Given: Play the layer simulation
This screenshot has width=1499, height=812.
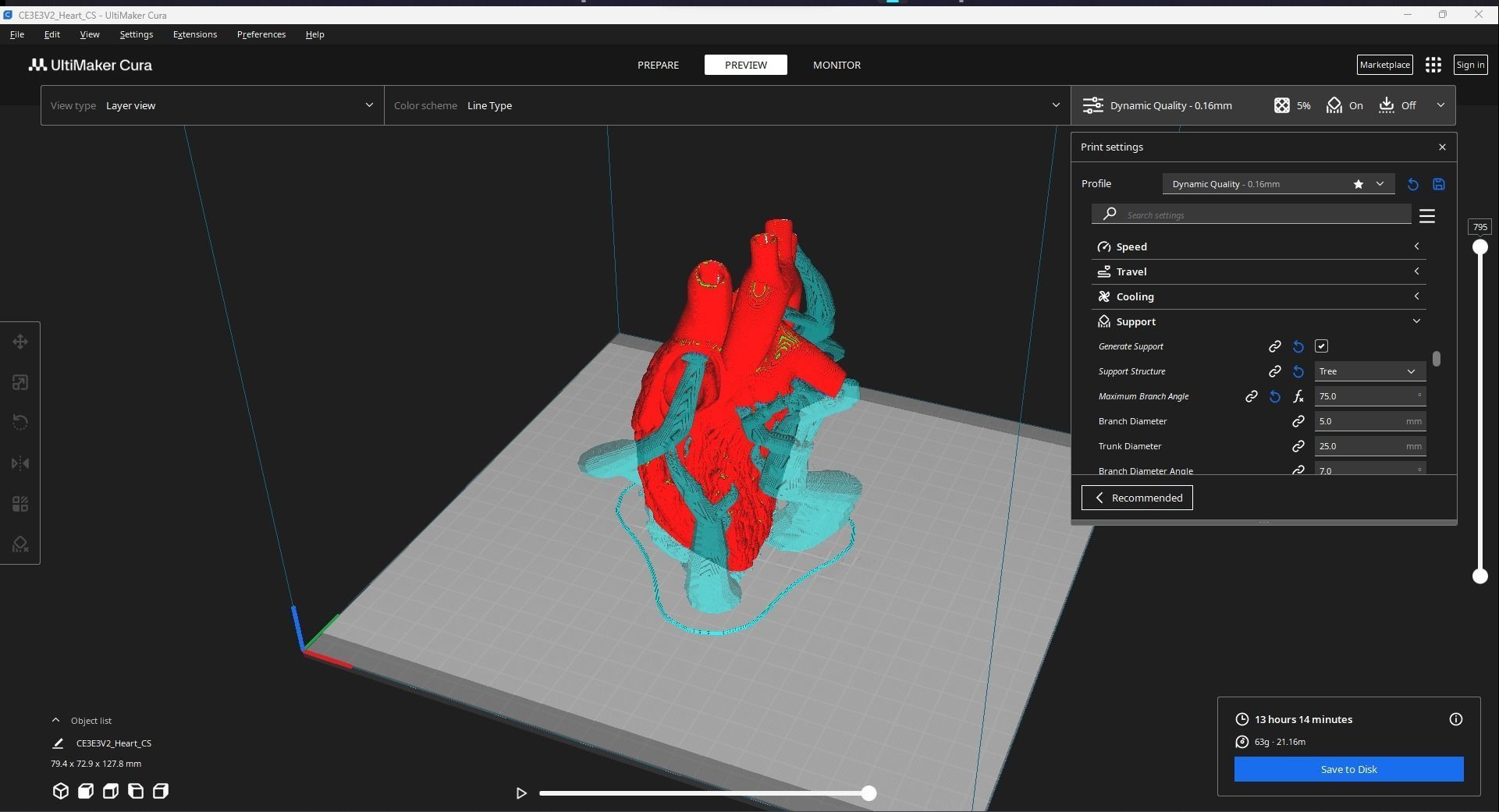Looking at the screenshot, I should [521, 793].
